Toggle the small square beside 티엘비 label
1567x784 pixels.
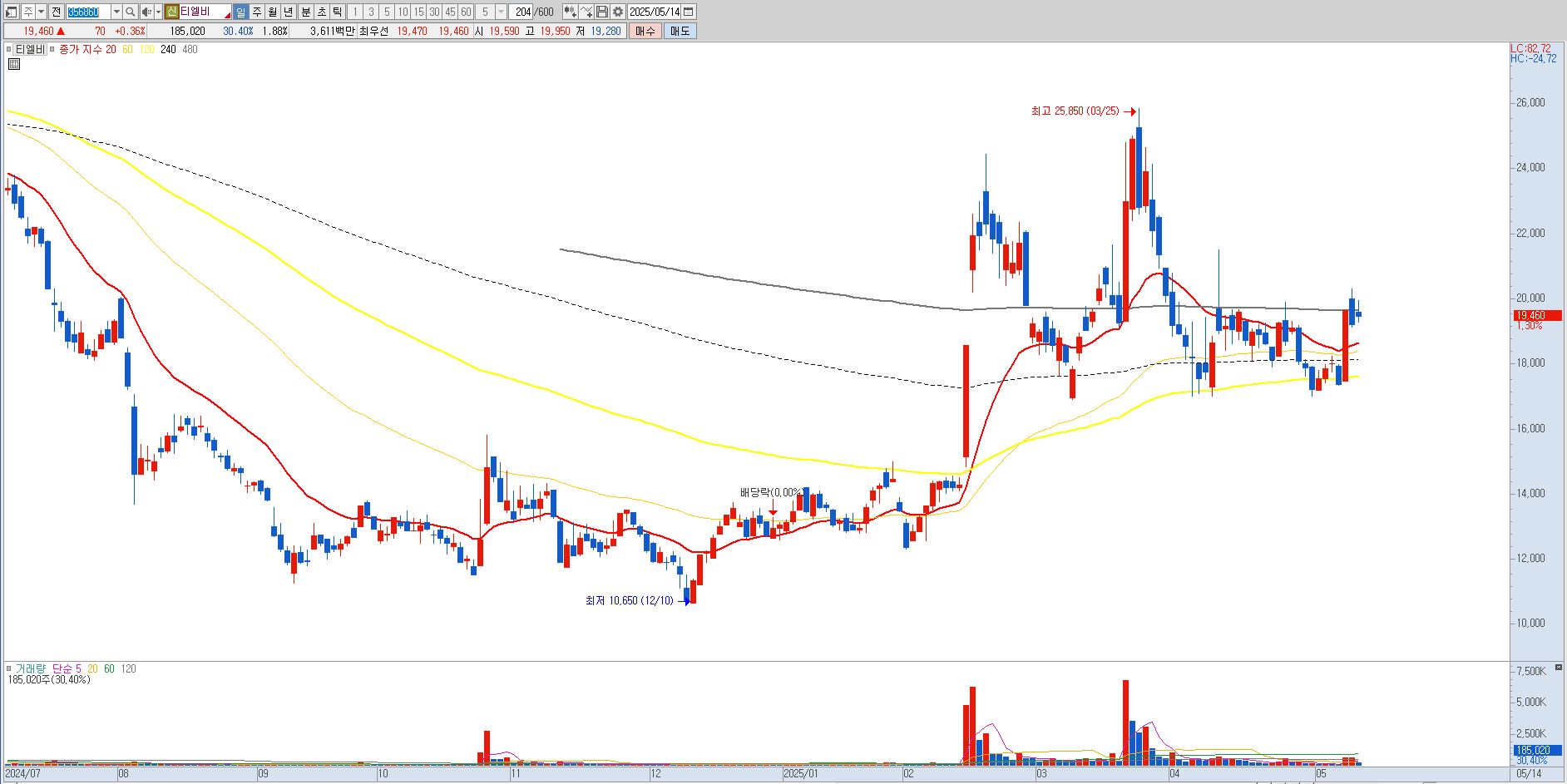(10, 50)
